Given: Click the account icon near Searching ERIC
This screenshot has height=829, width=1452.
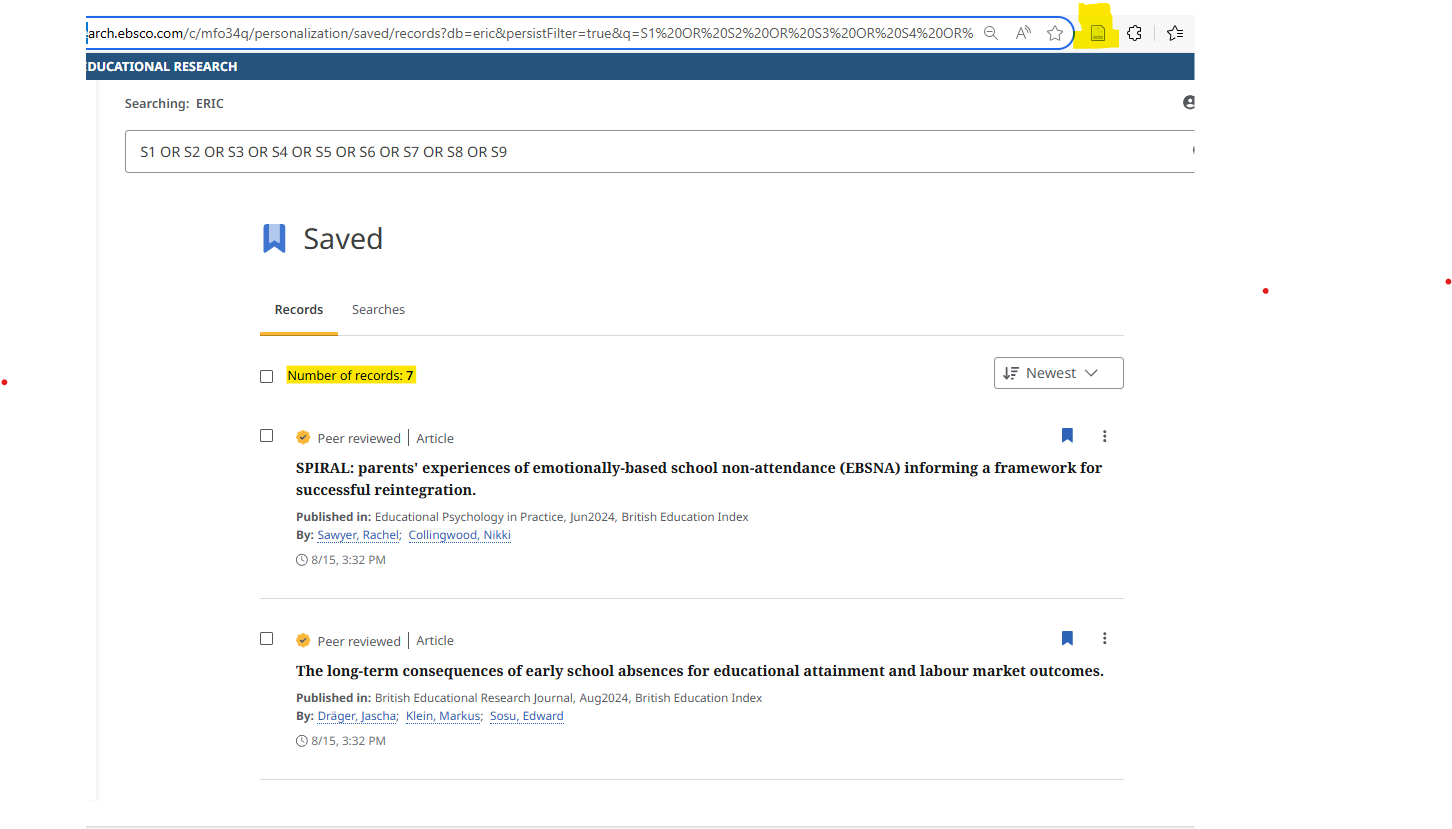Looking at the screenshot, I should [1189, 102].
